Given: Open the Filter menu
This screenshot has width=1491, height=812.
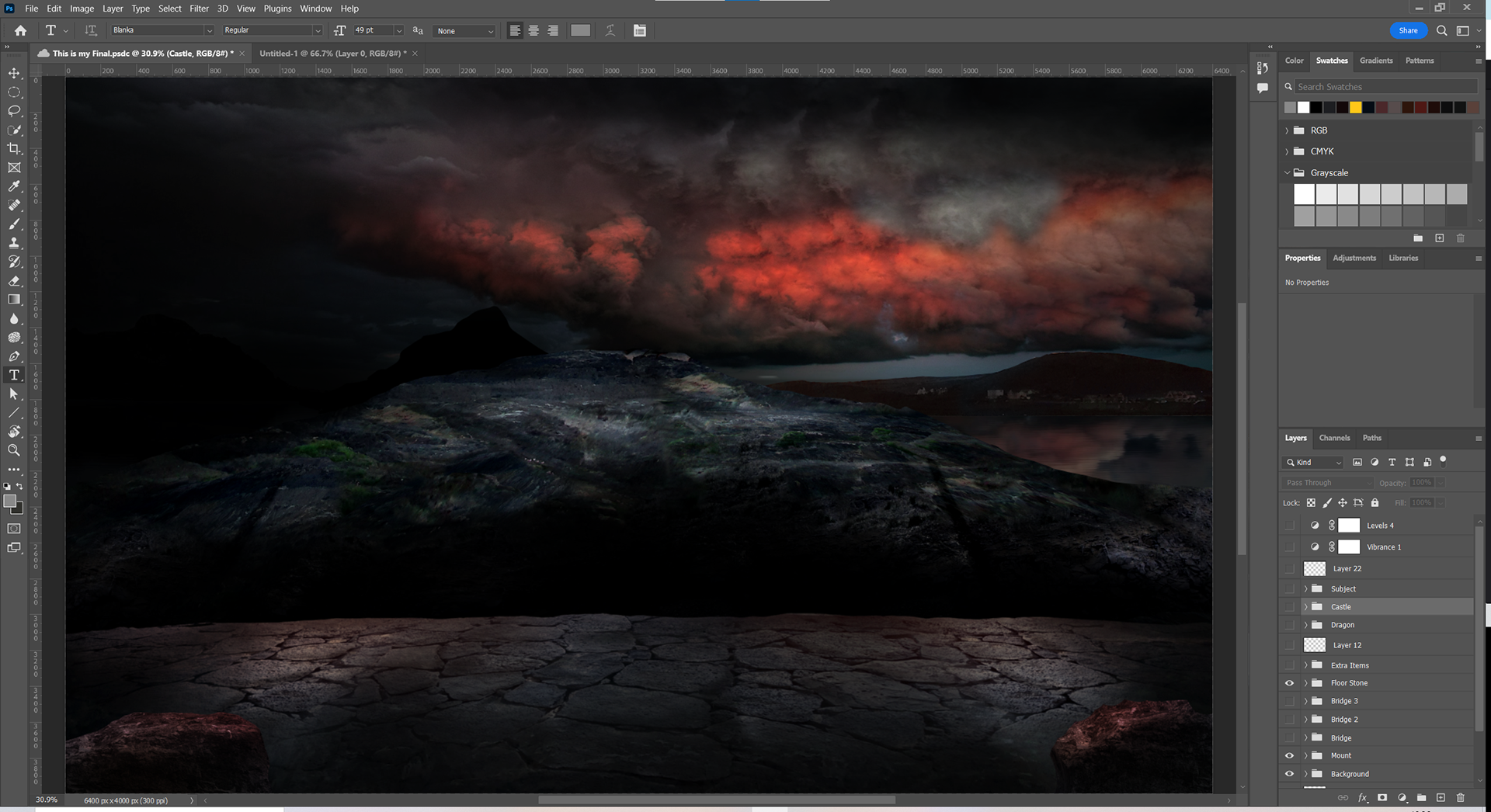Looking at the screenshot, I should click(x=199, y=9).
